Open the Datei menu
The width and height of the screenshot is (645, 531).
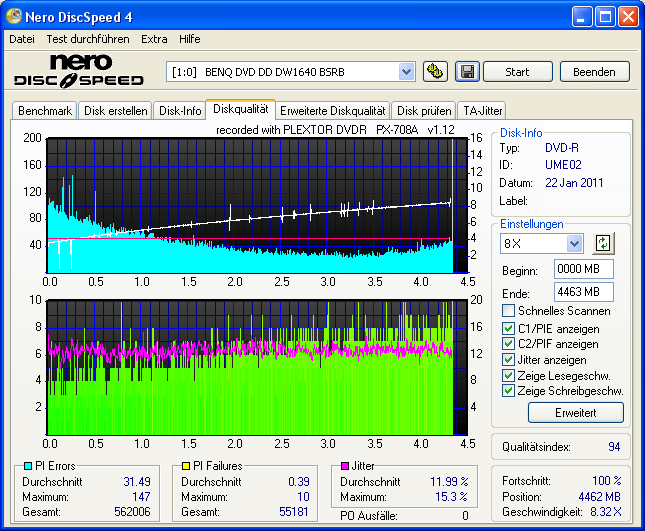(22, 39)
